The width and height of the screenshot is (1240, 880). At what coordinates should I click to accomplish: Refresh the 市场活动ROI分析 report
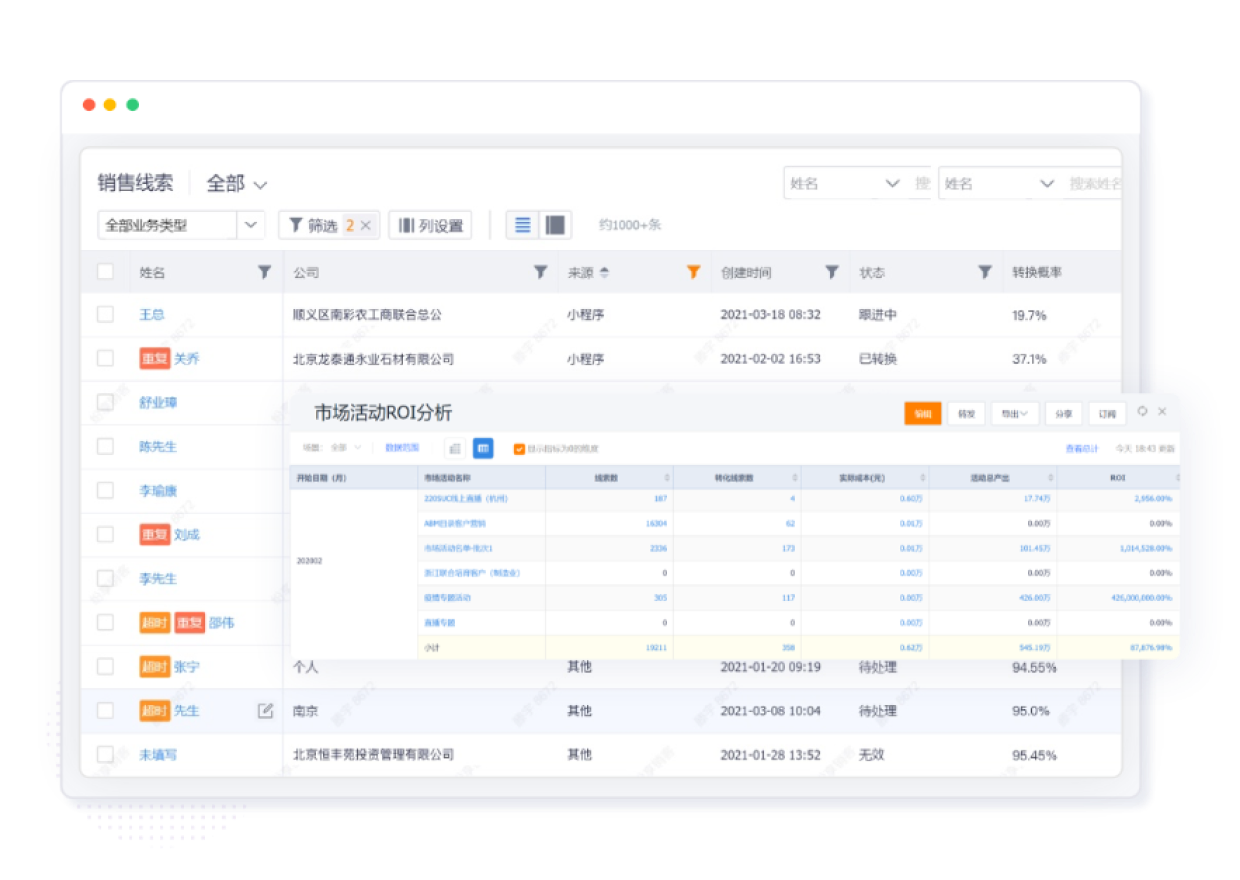click(x=1143, y=412)
